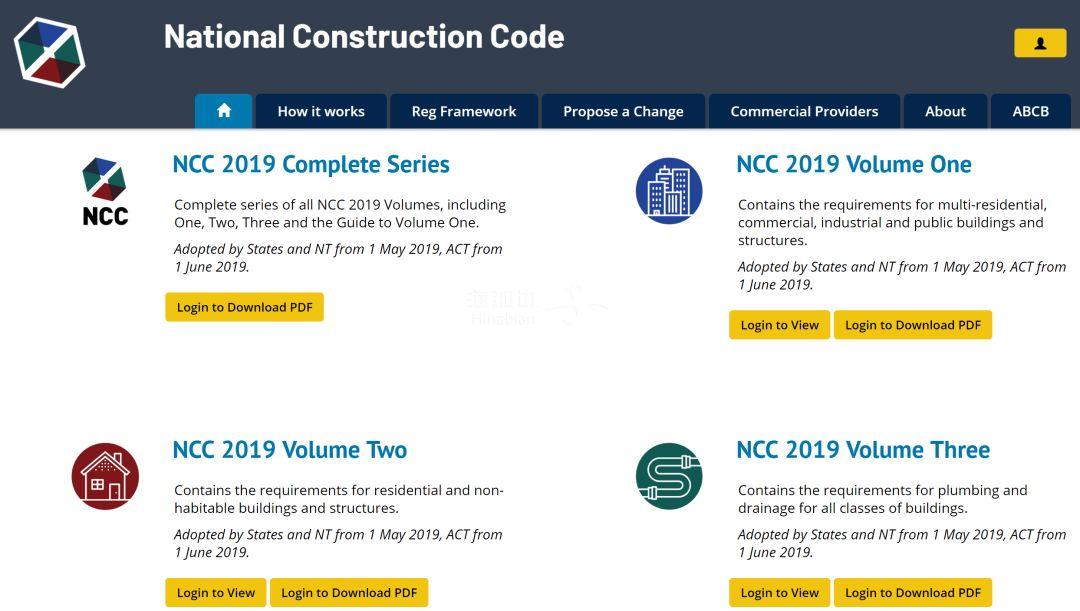This screenshot has height=611, width=1080.
Task: Click the text about plumbing and drainage
Action: [882, 499]
